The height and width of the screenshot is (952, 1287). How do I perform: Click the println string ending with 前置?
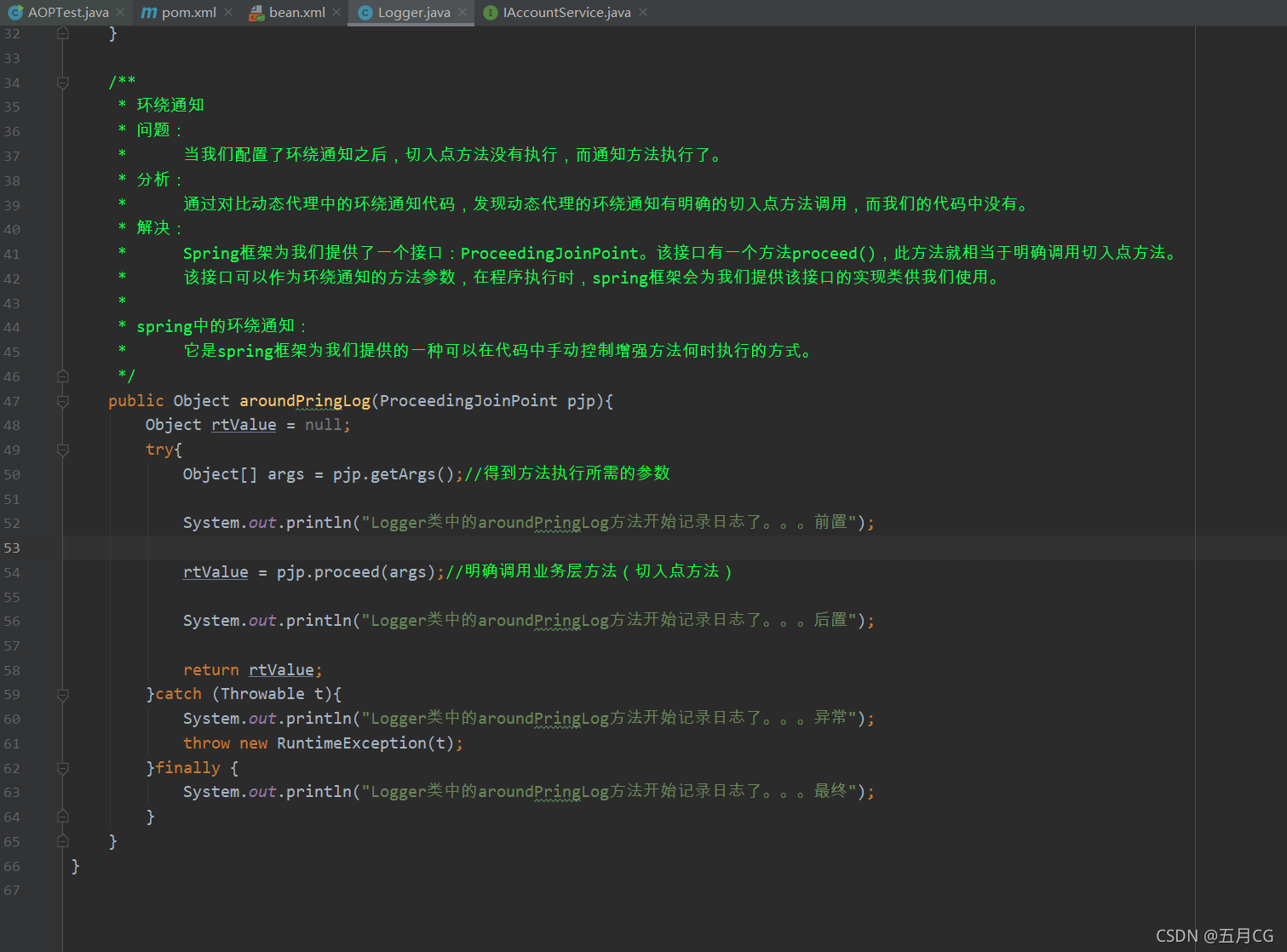click(x=609, y=522)
